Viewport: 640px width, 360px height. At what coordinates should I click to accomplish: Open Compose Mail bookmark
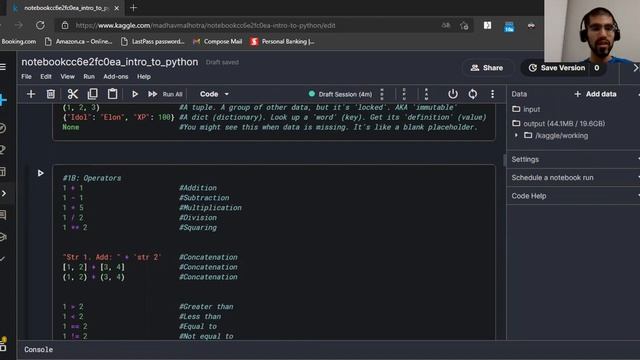[218, 42]
